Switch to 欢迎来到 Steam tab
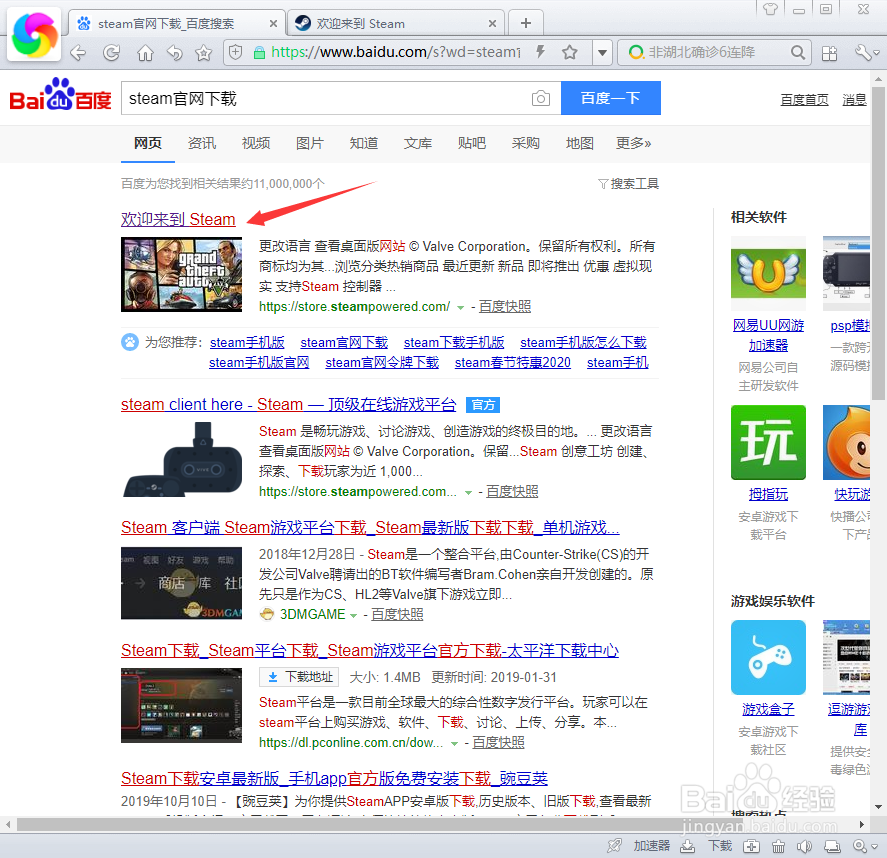887x858 pixels. coord(396,23)
